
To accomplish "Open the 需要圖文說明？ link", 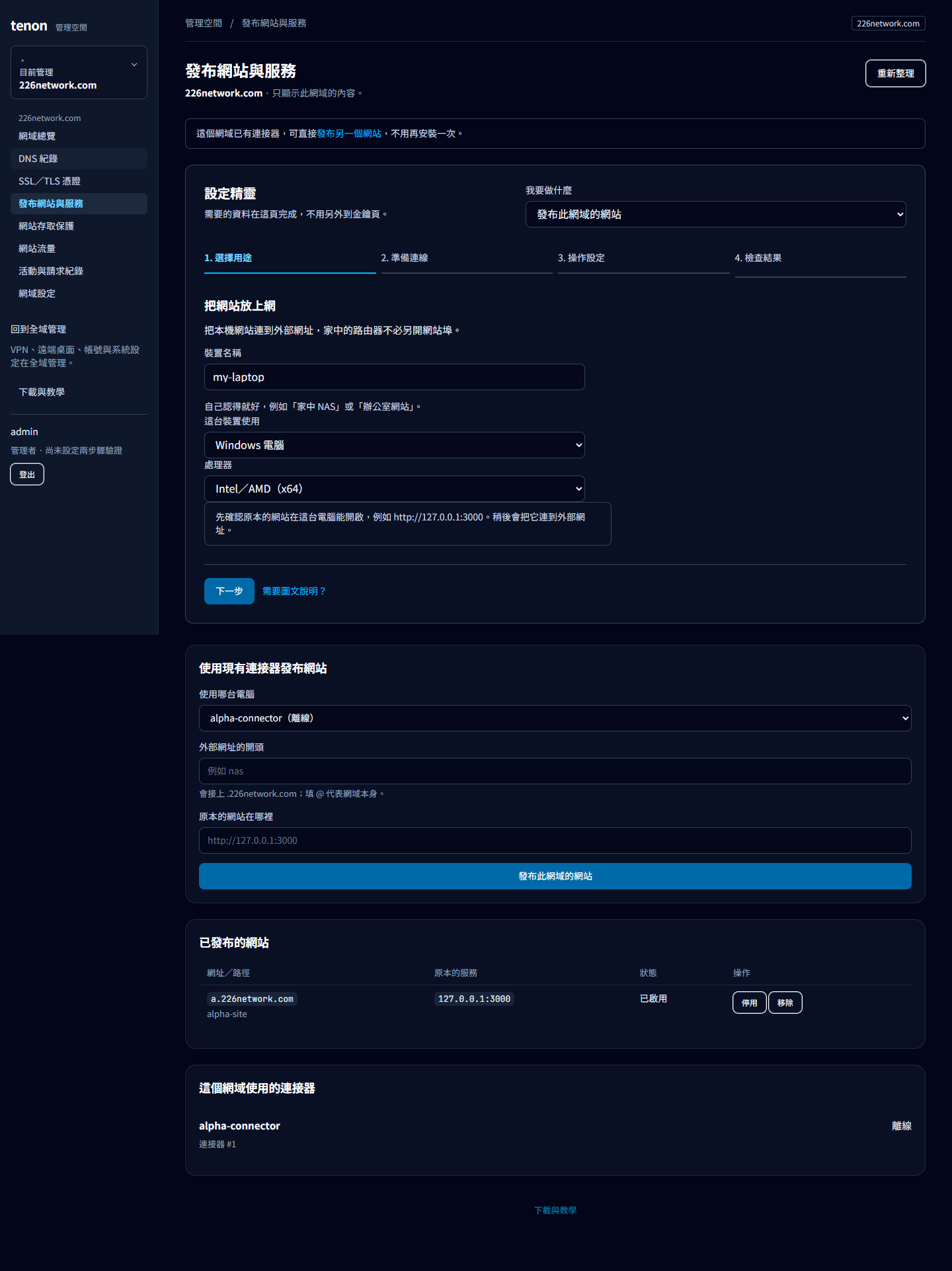I will point(294,591).
